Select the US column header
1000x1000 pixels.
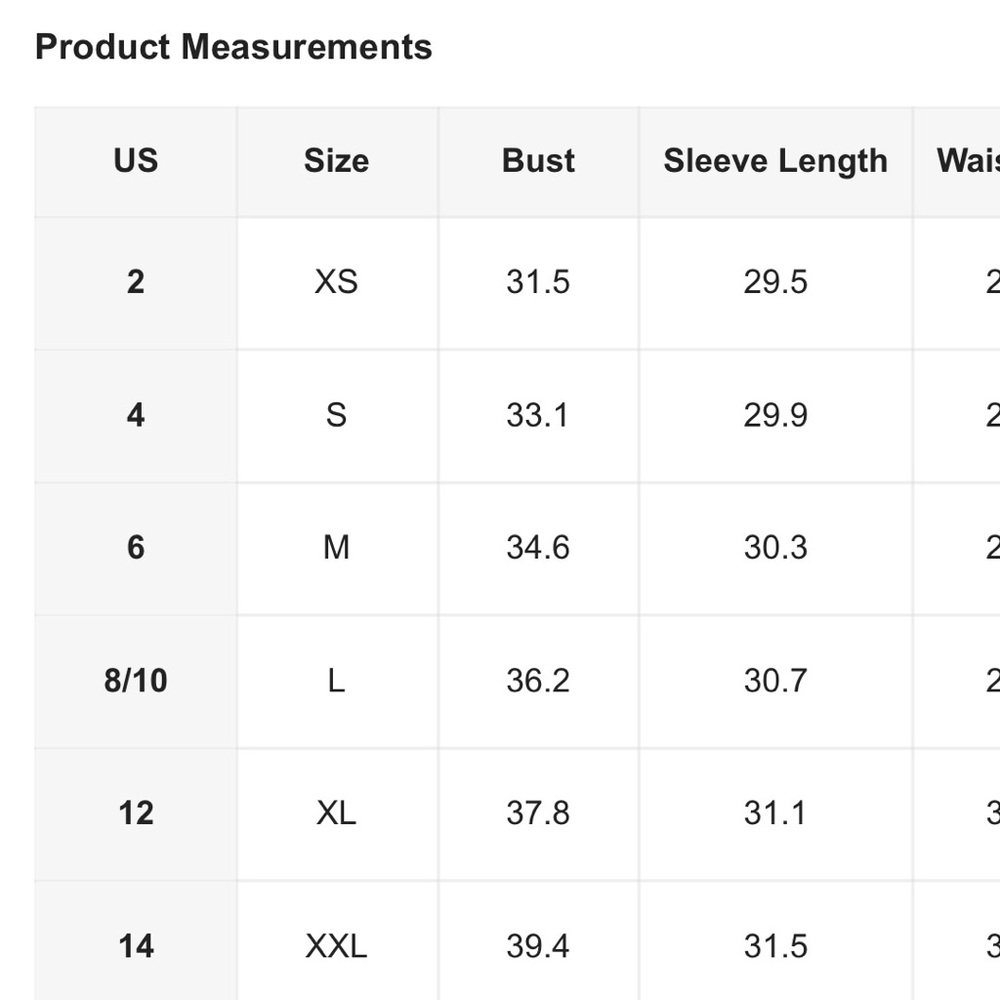point(136,161)
